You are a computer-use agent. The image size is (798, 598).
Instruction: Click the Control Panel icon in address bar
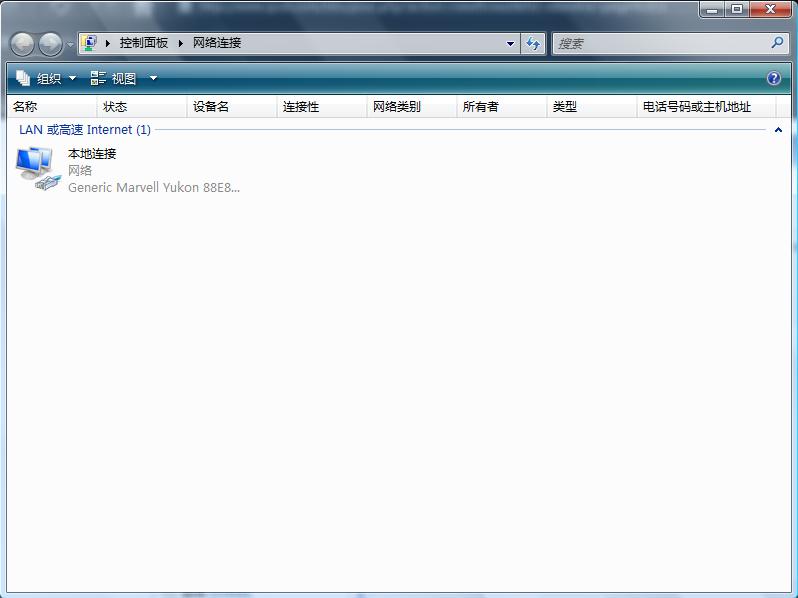point(90,43)
